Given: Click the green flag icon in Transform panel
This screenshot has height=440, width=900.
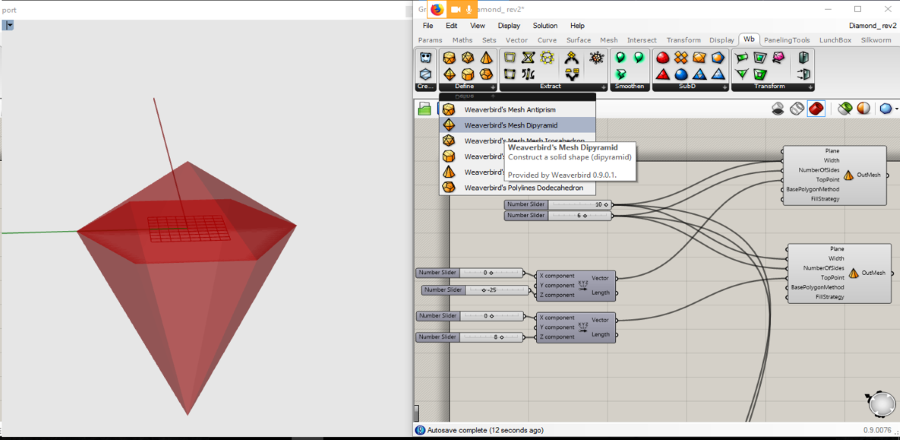Looking at the screenshot, I should click(x=742, y=58).
